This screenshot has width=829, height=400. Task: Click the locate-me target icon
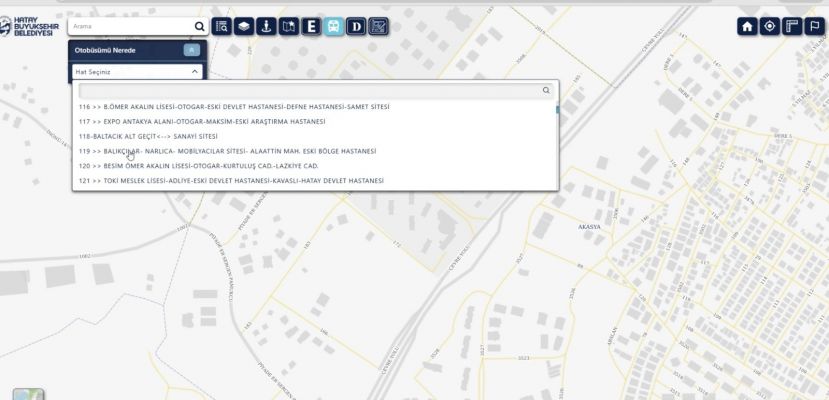pyautogui.click(x=769, y=27)
